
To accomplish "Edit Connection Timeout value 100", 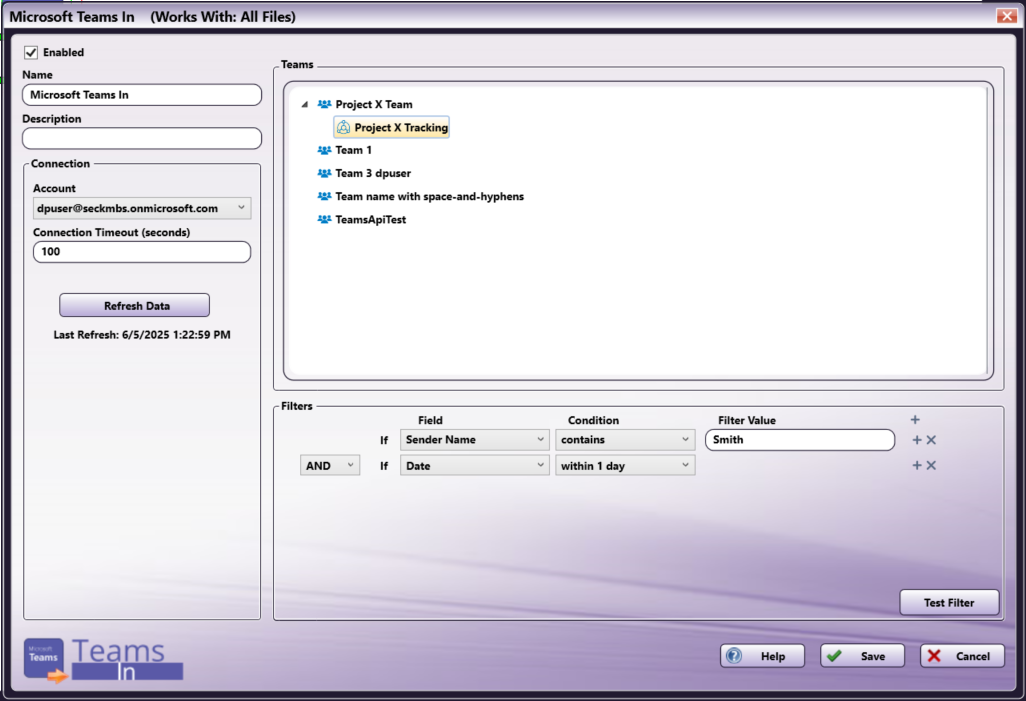I will (x=142, y=252).
